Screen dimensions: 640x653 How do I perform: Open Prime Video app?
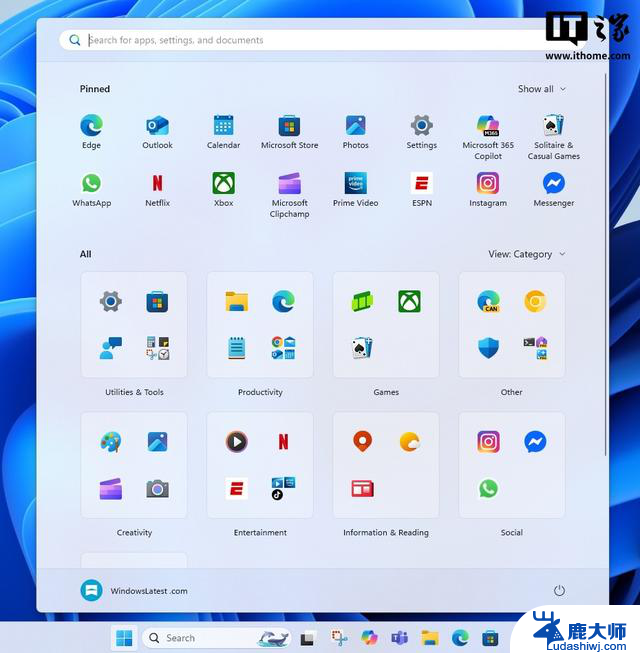tap(355, 189)
